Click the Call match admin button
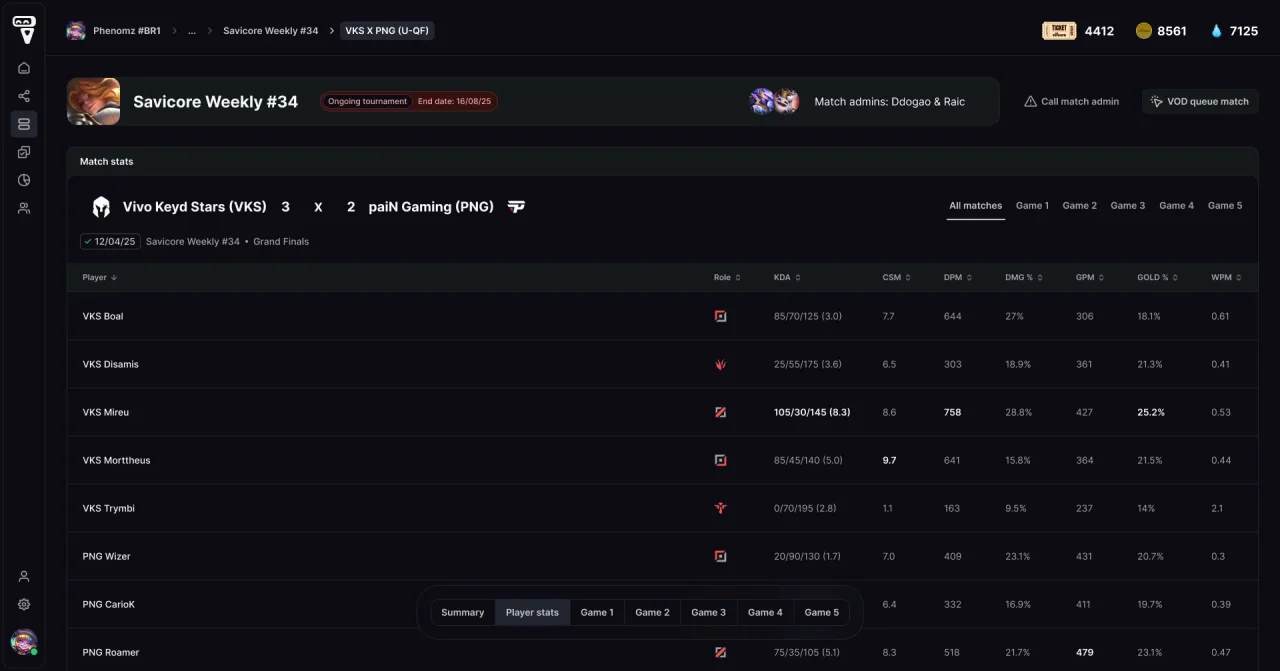The width and height of the screenshot is (1280, 671). (1071, 101)
